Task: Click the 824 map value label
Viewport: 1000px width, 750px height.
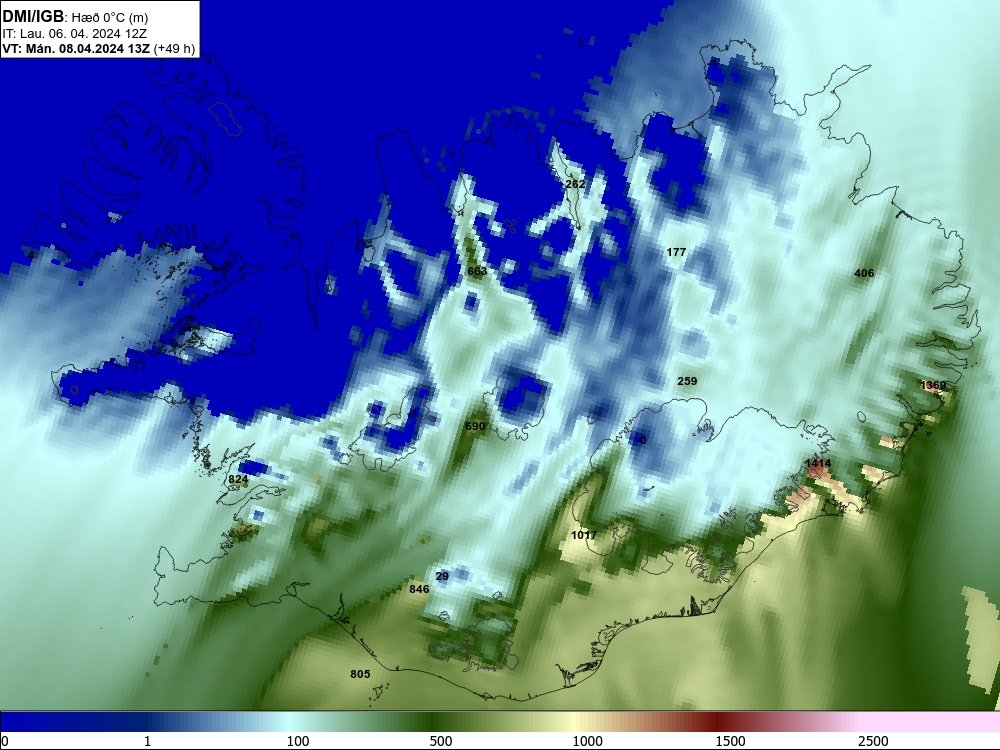Action: [x=238, y=479]
